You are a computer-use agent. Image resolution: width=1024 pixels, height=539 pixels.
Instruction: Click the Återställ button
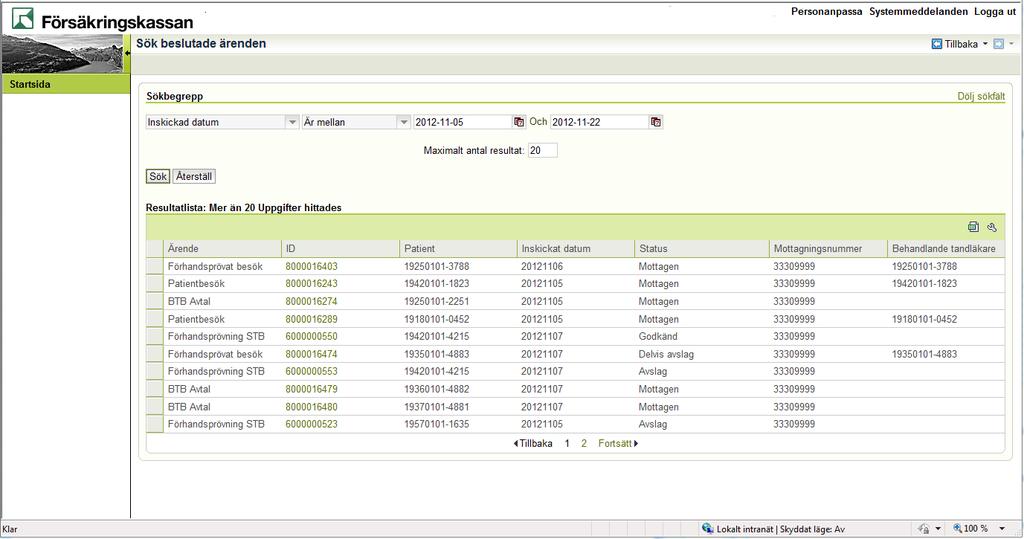pyautogui.click(x=194, y=176)
